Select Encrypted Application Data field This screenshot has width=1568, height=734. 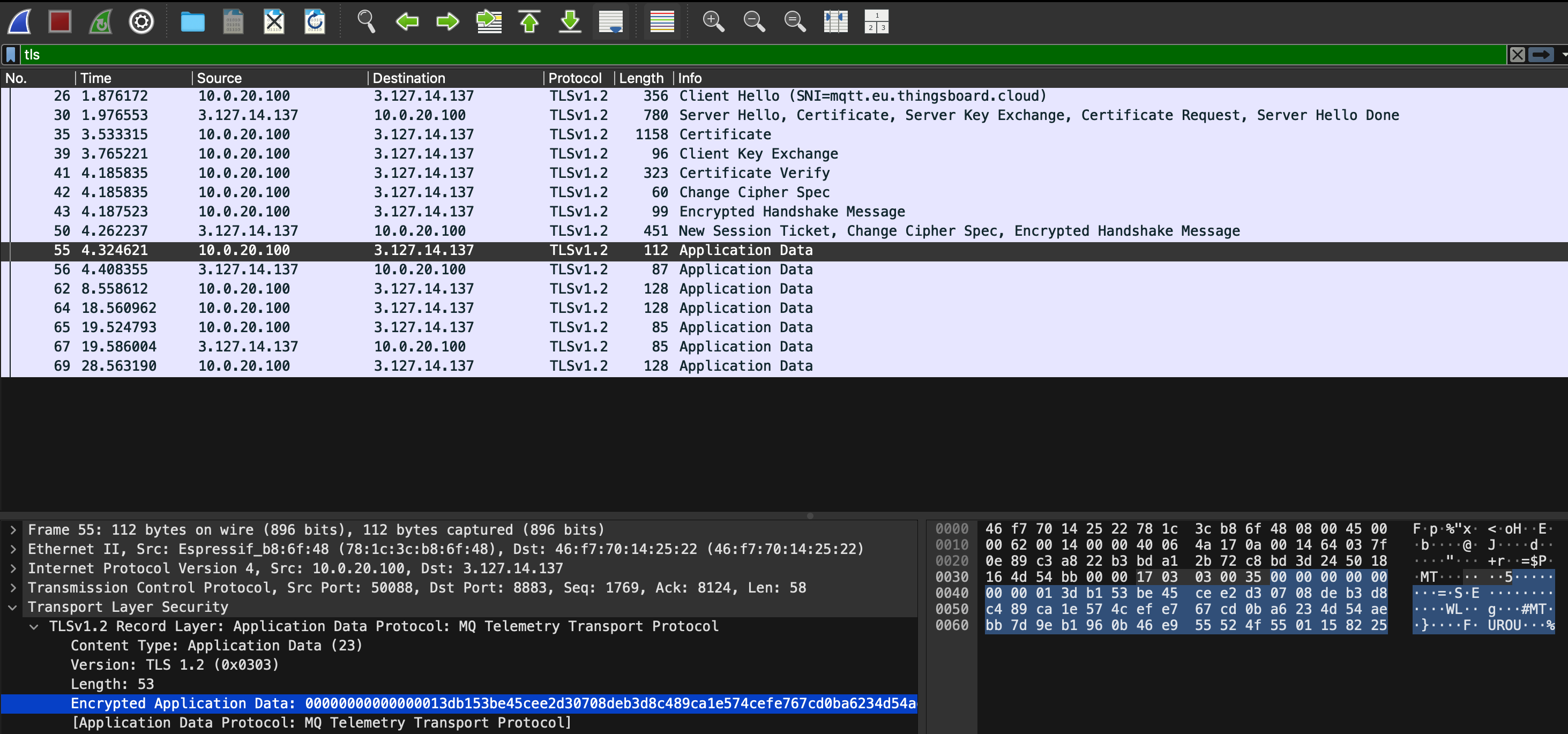pos(459,703)
